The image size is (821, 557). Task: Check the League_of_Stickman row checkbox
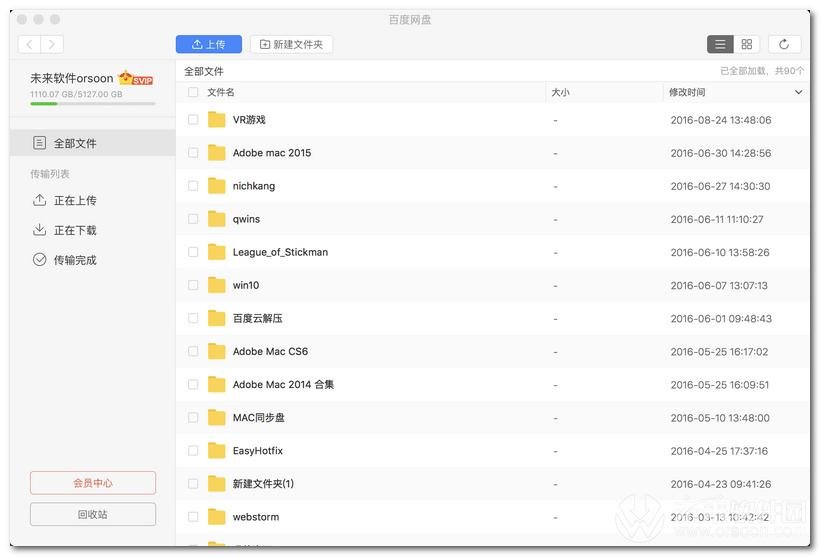point(193,252)
